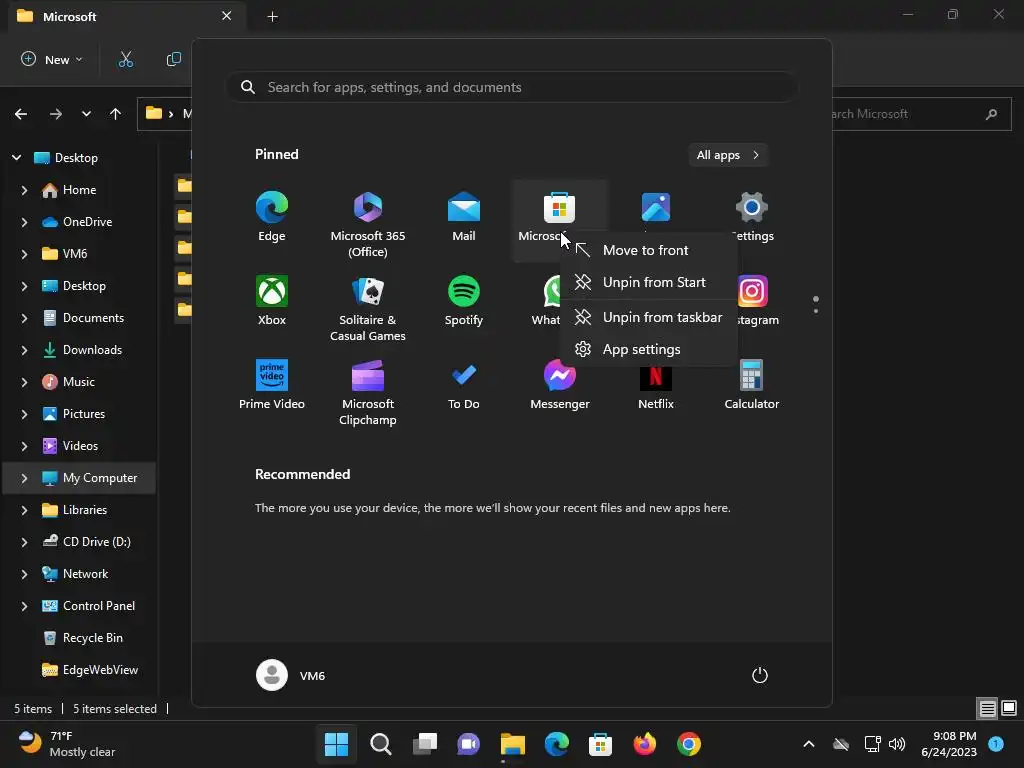Expand the Network tree node
This screenshot has width=1024, height=768.
coord(24,574)
